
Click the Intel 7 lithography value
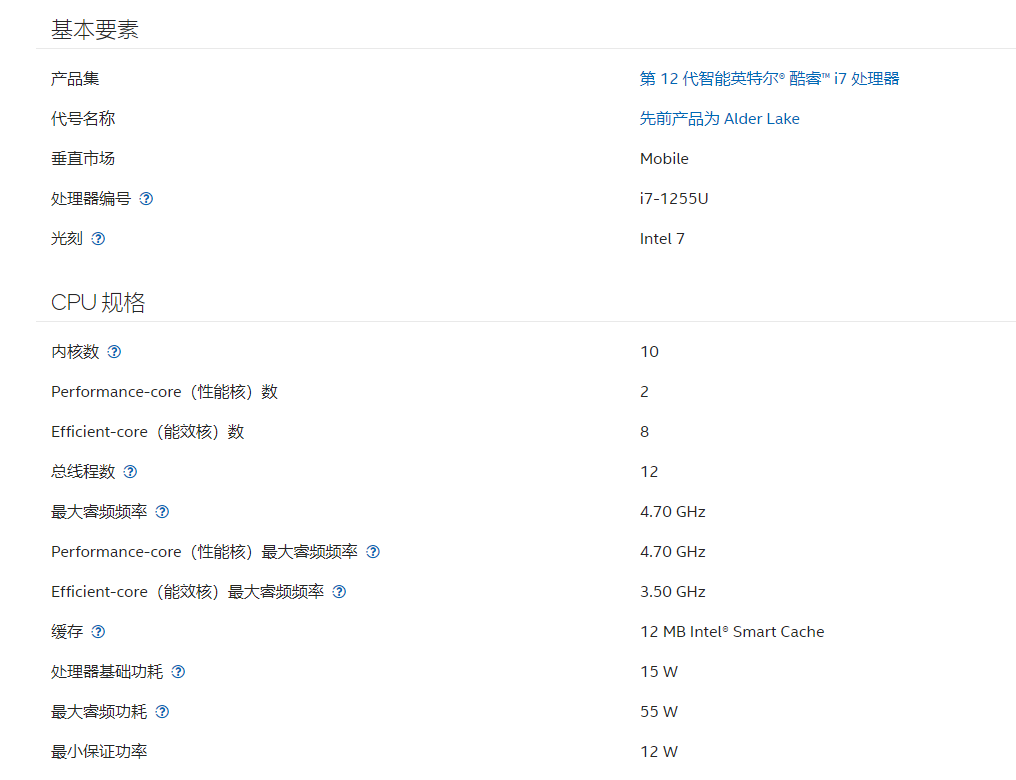[662, 239]
